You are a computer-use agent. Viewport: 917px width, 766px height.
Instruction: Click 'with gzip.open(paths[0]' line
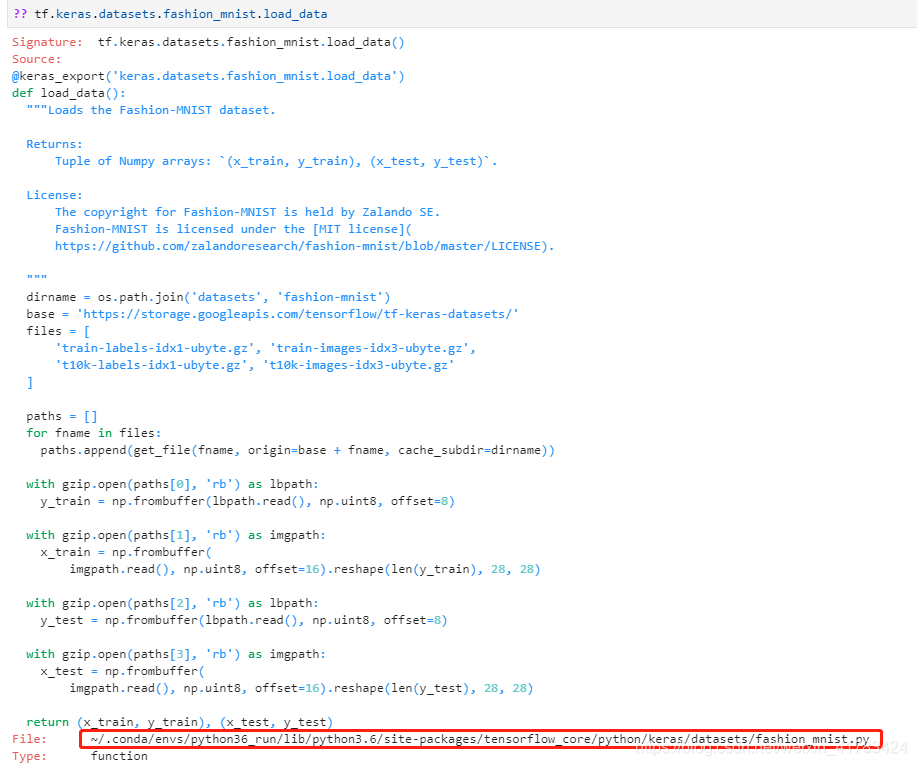173,484
